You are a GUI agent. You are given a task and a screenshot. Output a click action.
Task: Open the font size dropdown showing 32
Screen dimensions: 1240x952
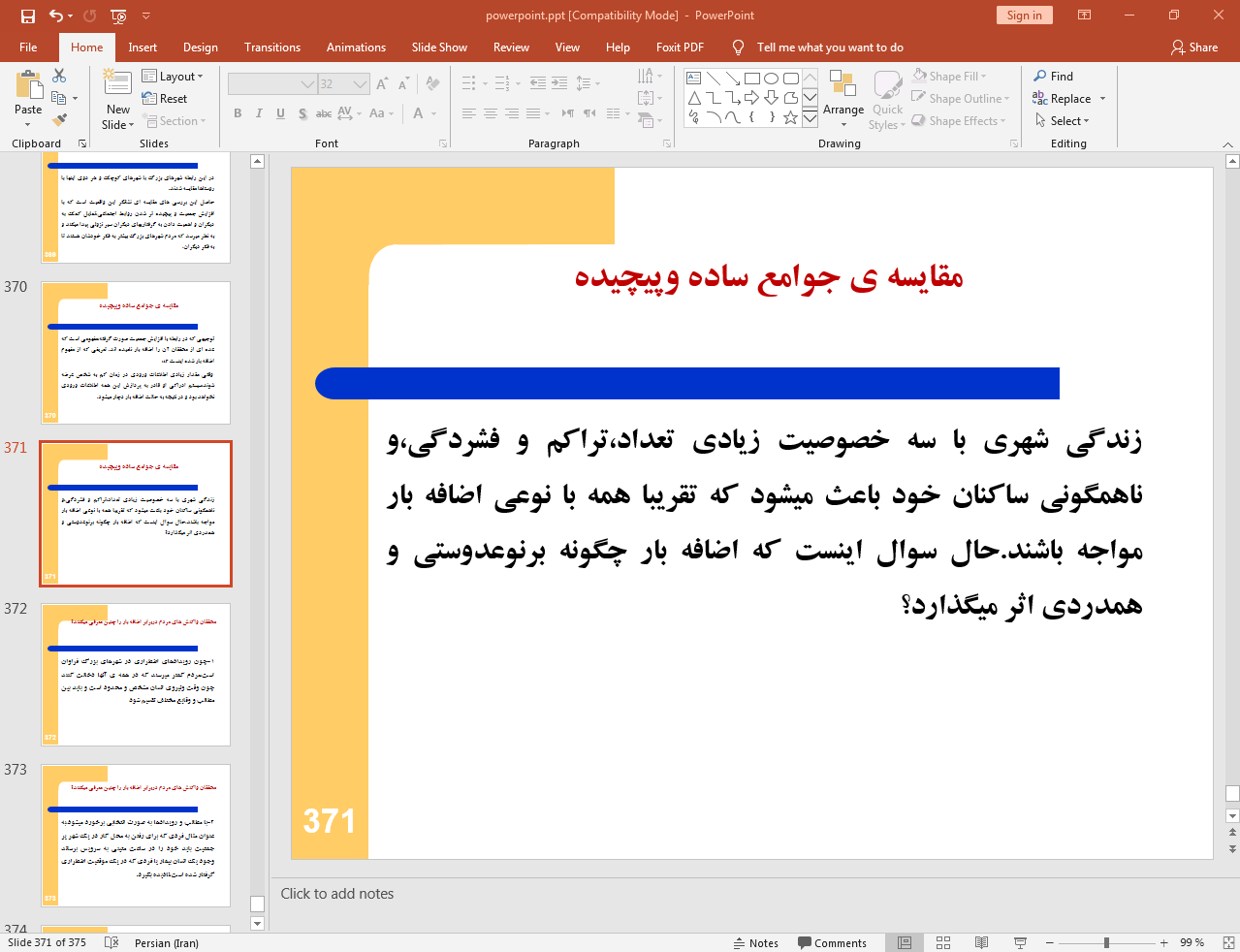click(x=361, y=84)
